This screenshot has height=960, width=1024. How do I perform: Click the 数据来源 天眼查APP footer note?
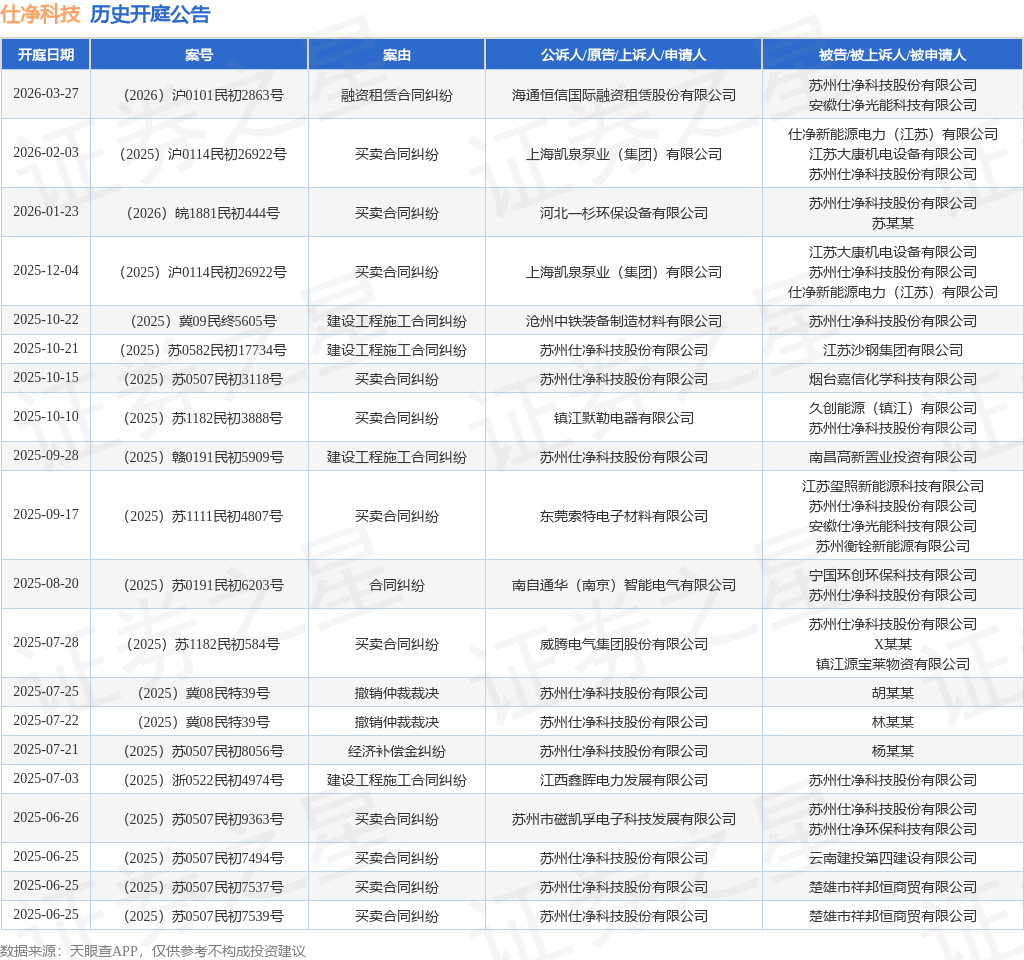(x=153, y=951)
